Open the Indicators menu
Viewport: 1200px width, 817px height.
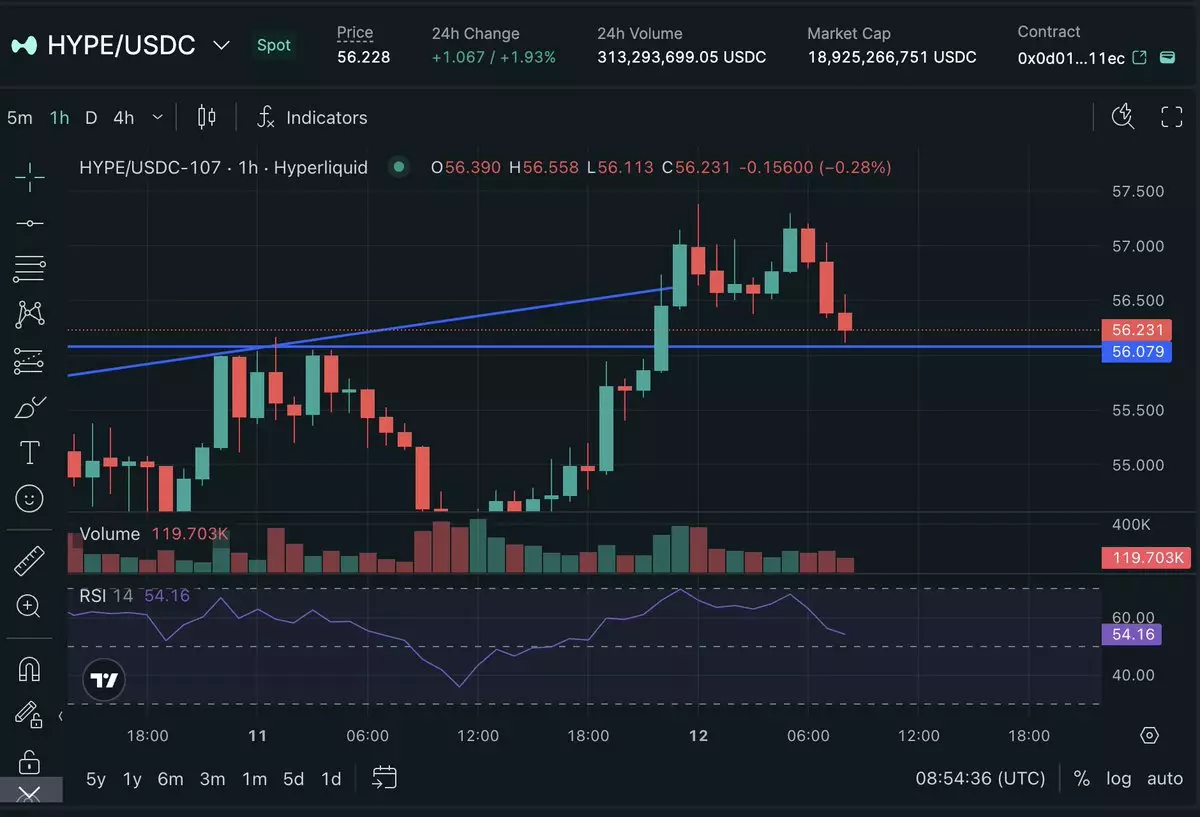pyautogui.click(x=312, y=117)
